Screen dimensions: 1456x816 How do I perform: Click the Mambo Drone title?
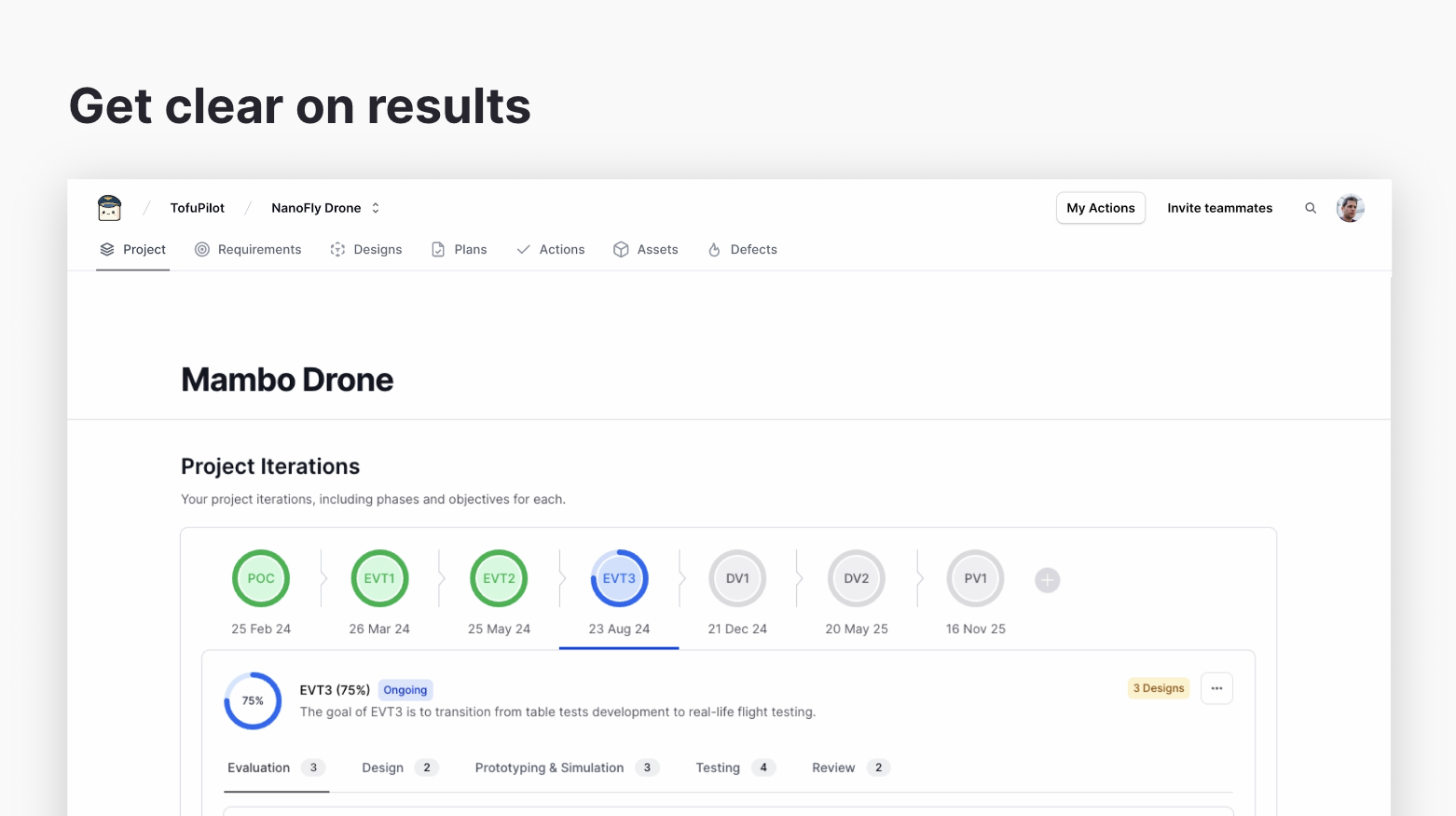[287, 380]
